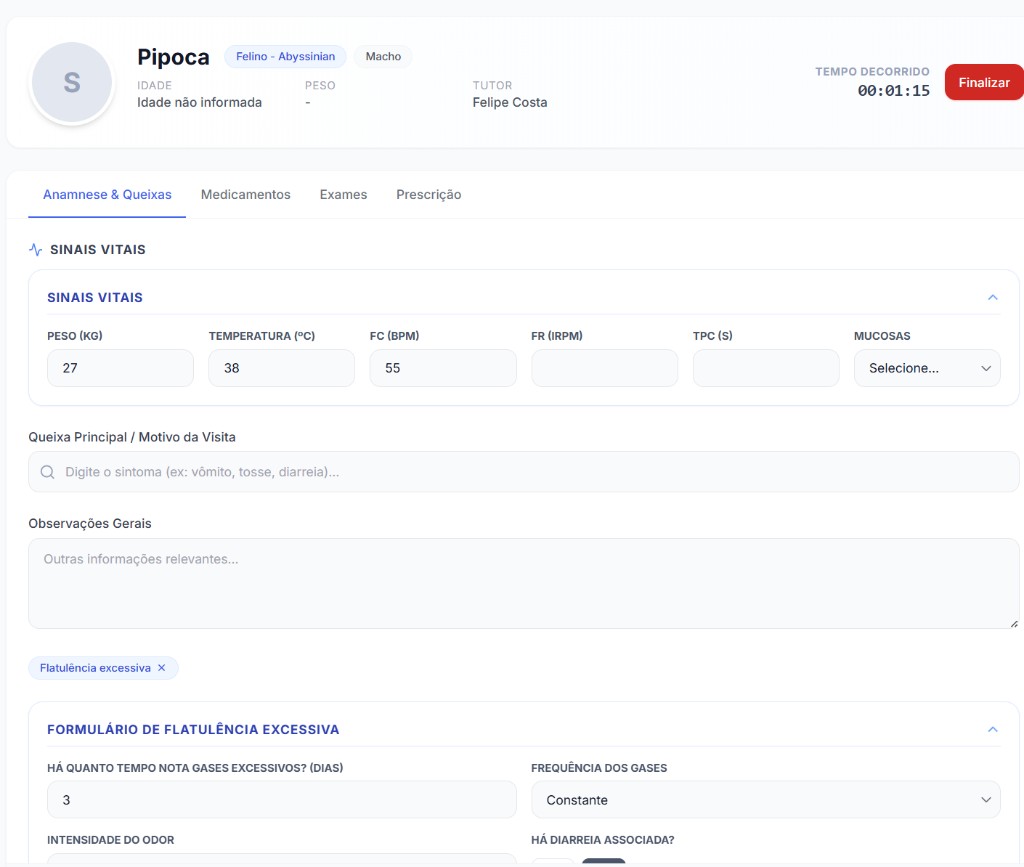This screenshot has width=1024, height=867.
Task: Open the Exames tab
Action: [x=343, y=195]
